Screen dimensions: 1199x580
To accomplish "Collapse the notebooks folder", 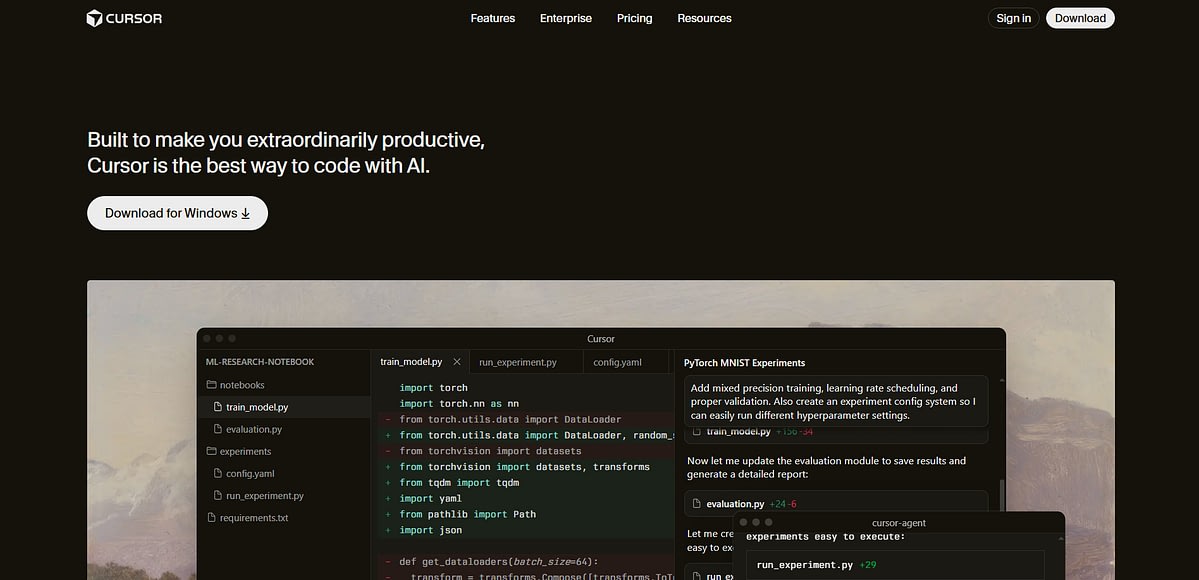I will pos(240,384).
